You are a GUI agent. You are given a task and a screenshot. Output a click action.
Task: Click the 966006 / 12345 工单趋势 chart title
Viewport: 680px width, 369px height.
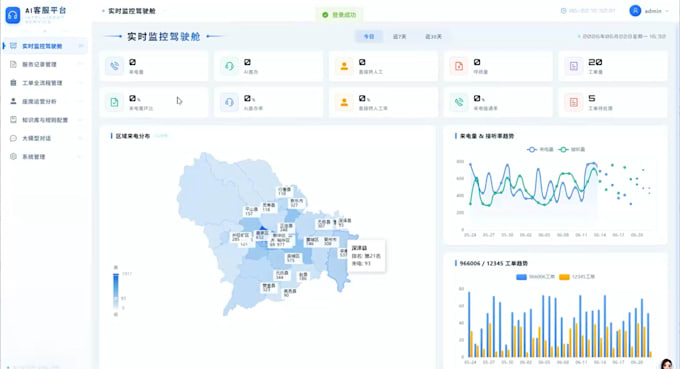[494, 263]
